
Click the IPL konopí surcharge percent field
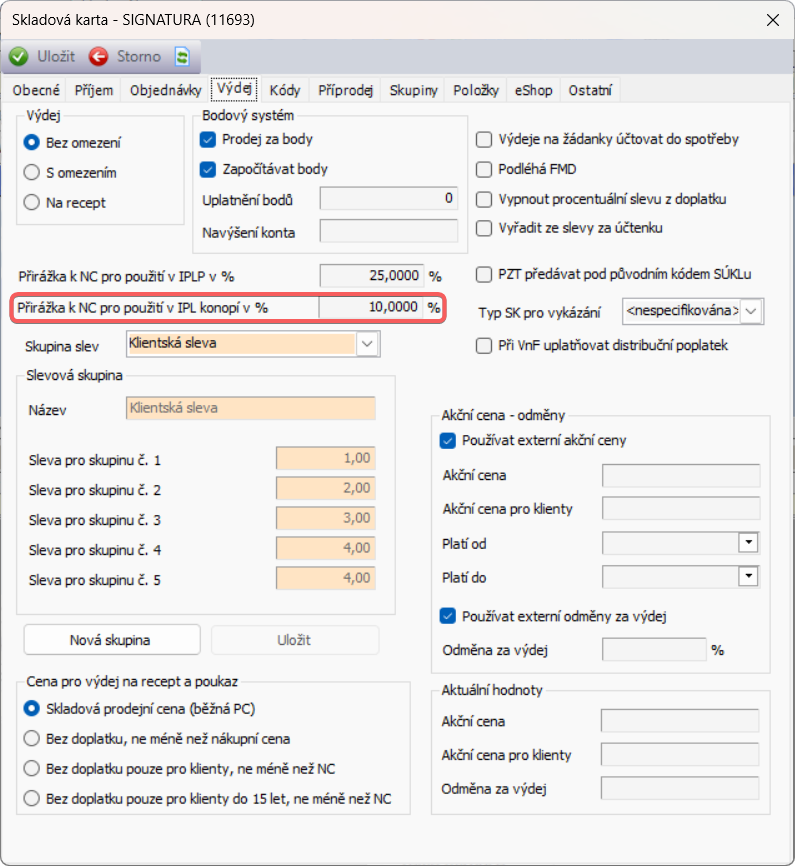(x=370, y=308)
